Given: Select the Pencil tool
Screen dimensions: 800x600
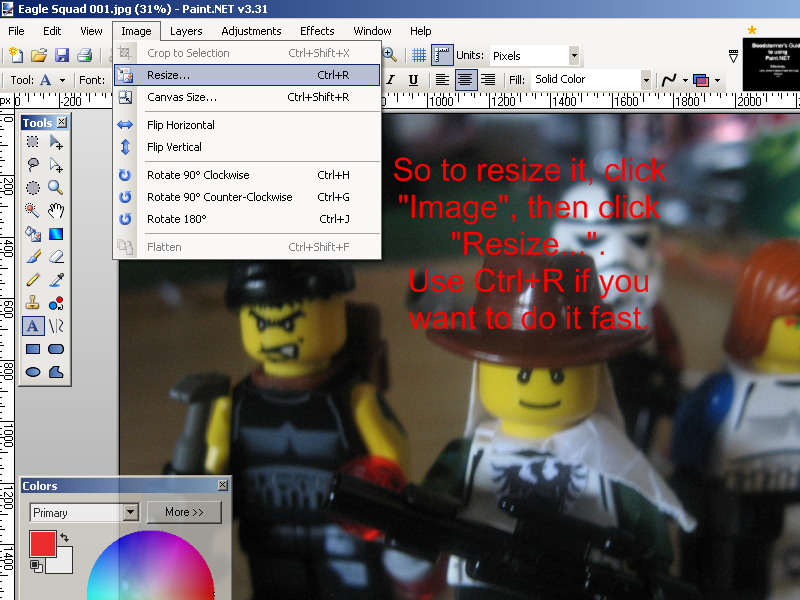Looking at the screenshot, I should click(33, 280).
